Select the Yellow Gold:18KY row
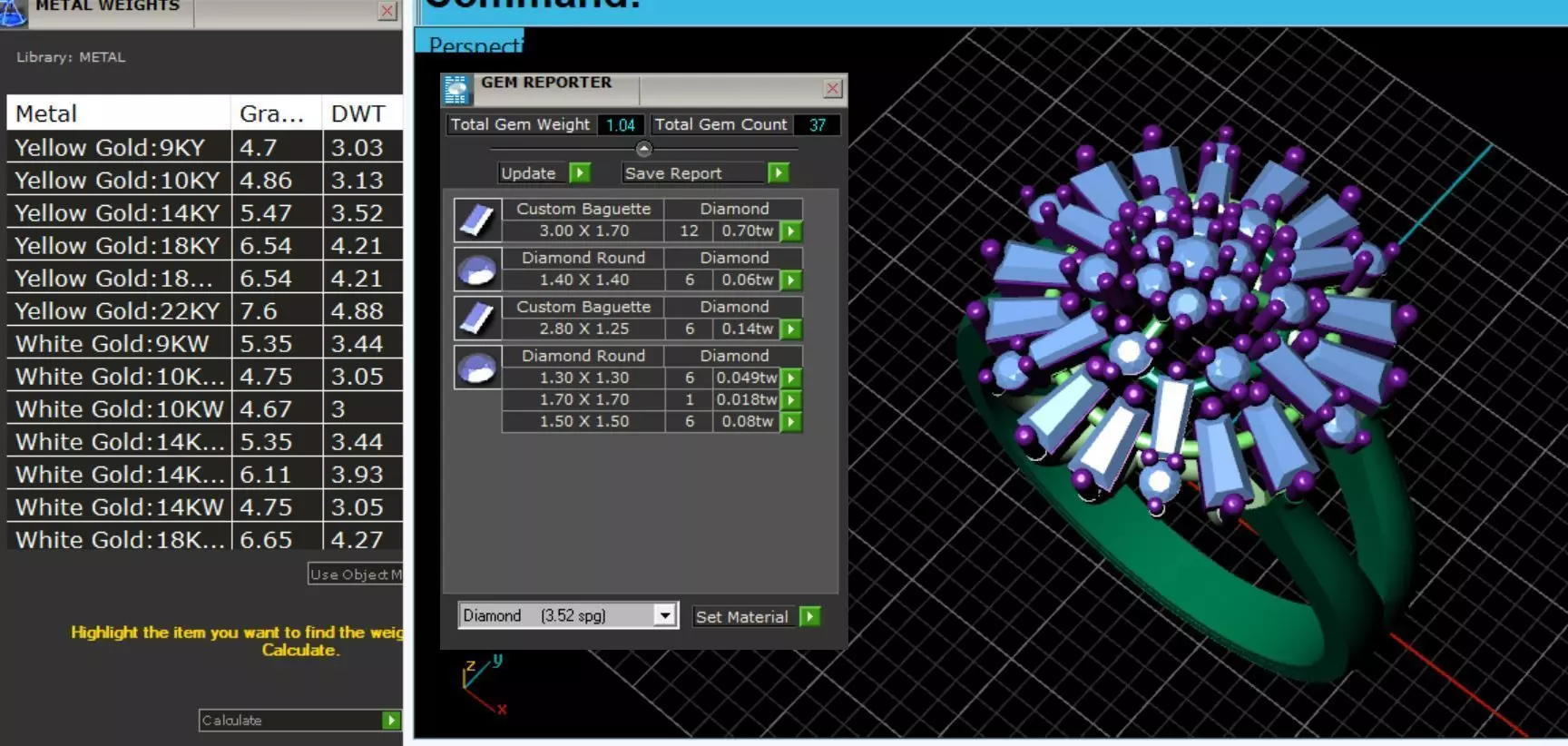 click(x=205, y=245)
